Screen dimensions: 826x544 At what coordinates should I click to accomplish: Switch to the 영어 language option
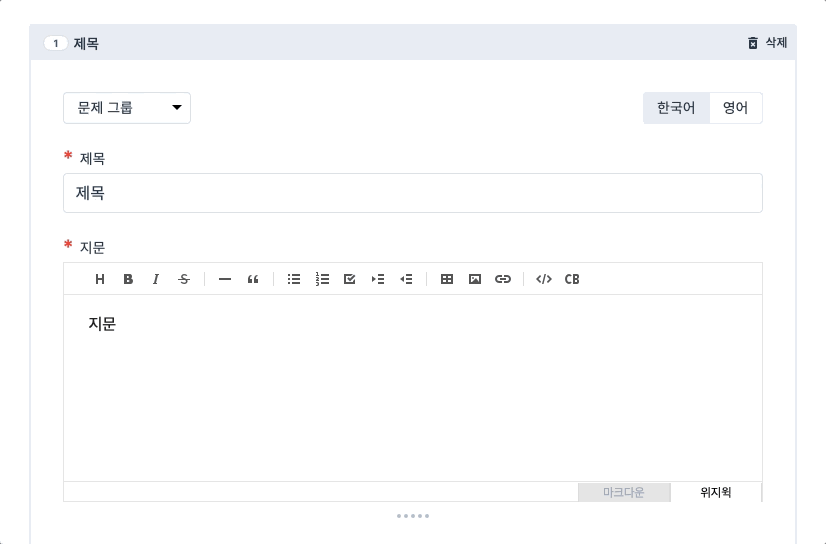pos(735,108)
